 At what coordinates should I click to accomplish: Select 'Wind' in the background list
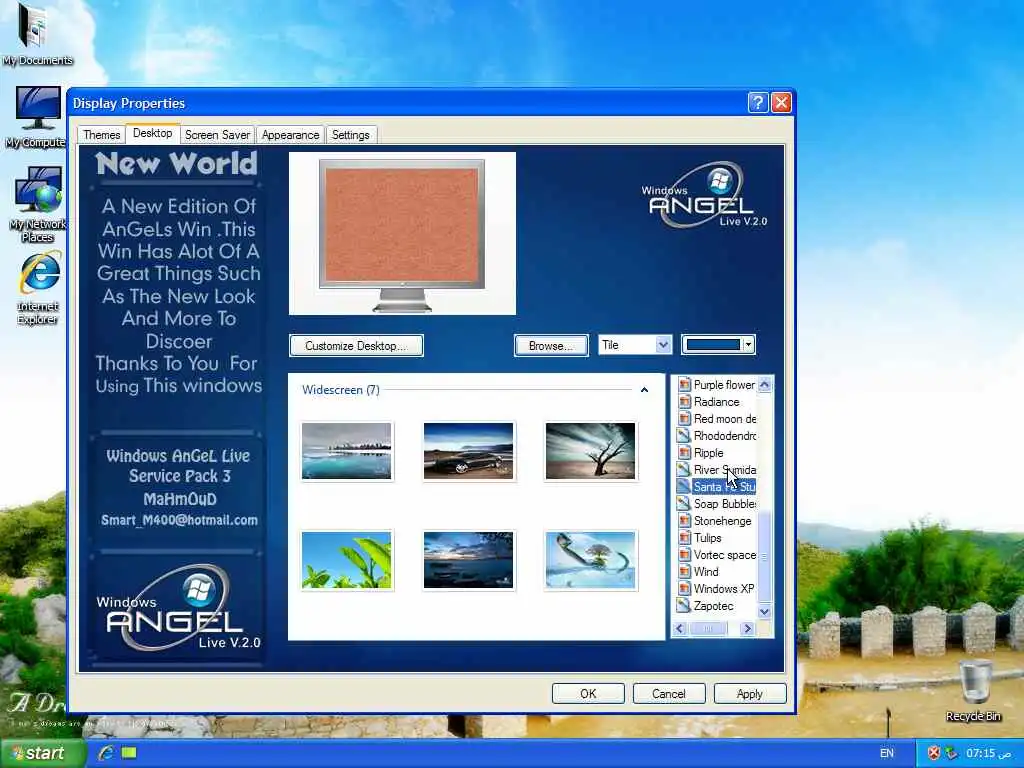(x=706, y=571)
